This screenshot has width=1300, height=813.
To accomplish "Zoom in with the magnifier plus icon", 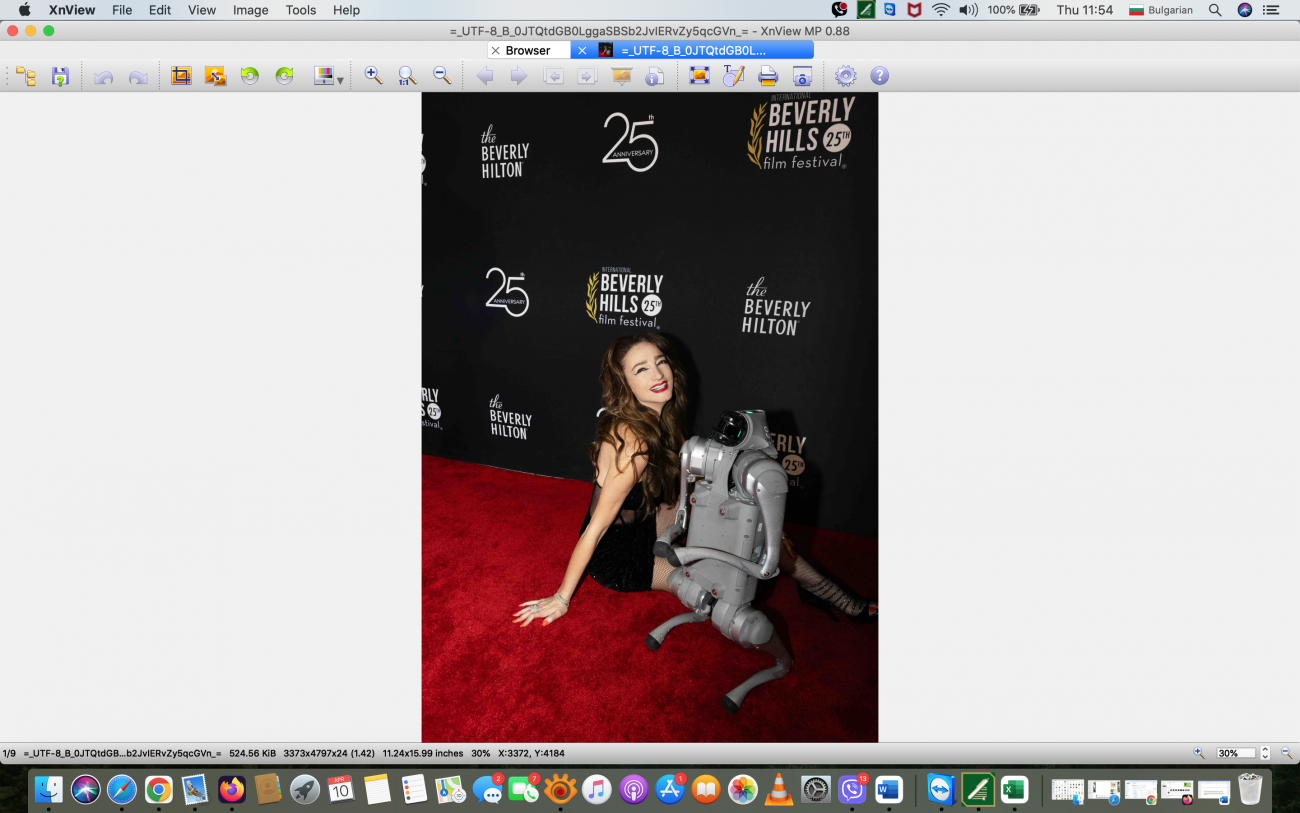I will pos(373,76).
